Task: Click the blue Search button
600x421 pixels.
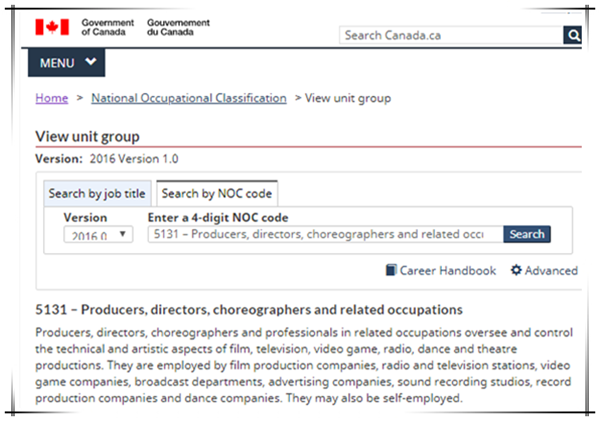Action: [x=527, y=234]
